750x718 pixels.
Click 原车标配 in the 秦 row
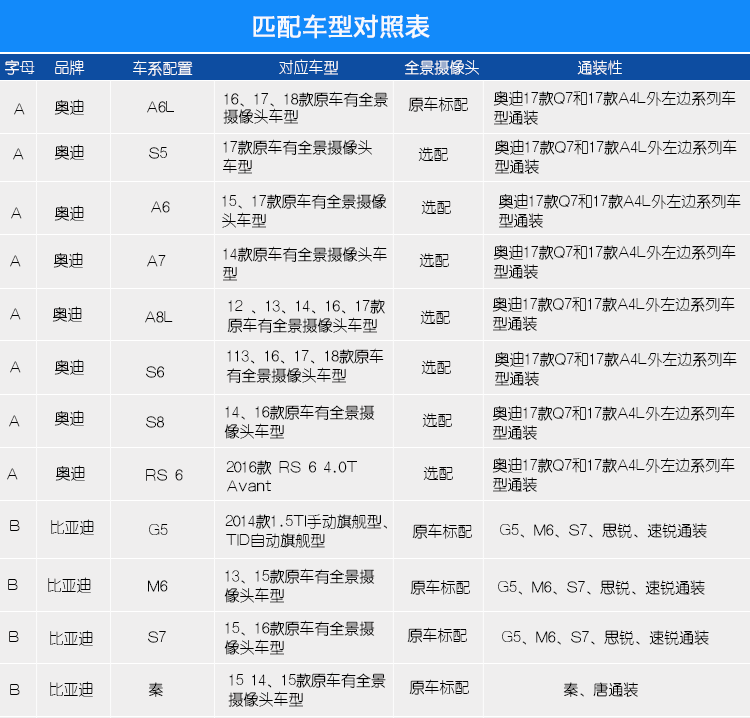point(439,688)
